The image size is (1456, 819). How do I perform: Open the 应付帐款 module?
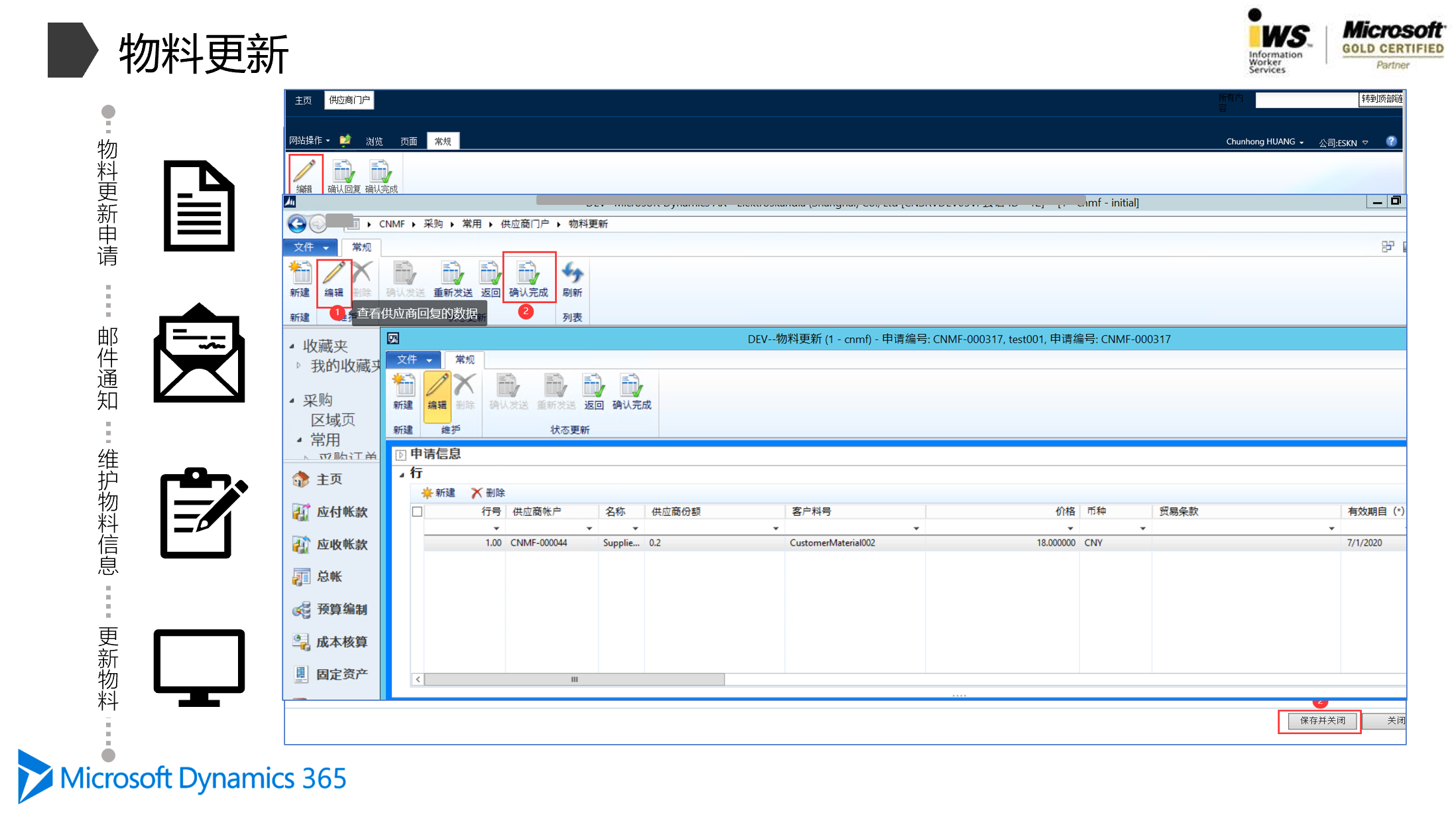pos(330,511)
